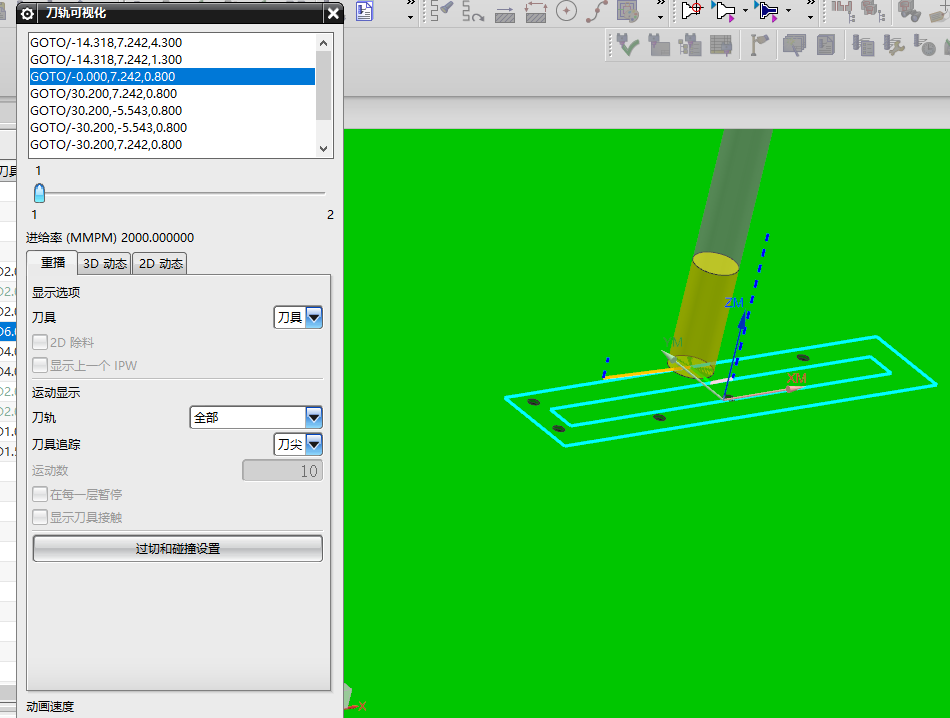This screenshot has width=950, height=718.
Task: Click the stacked pages with pencil icon
Action: (794, 45)
